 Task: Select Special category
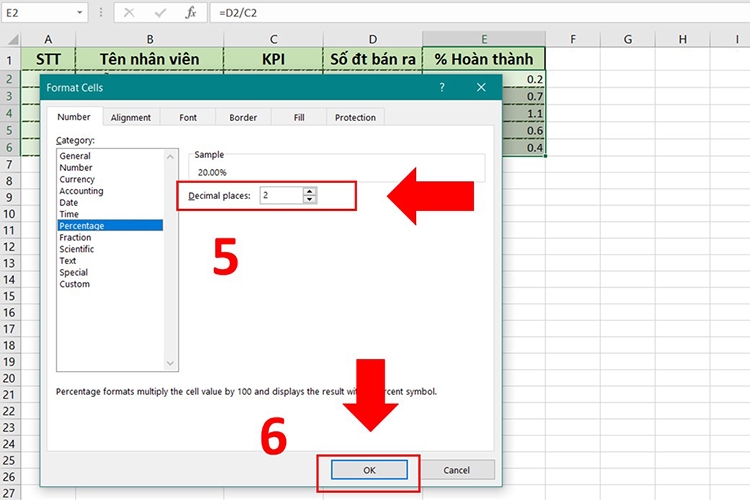point(110,272)
